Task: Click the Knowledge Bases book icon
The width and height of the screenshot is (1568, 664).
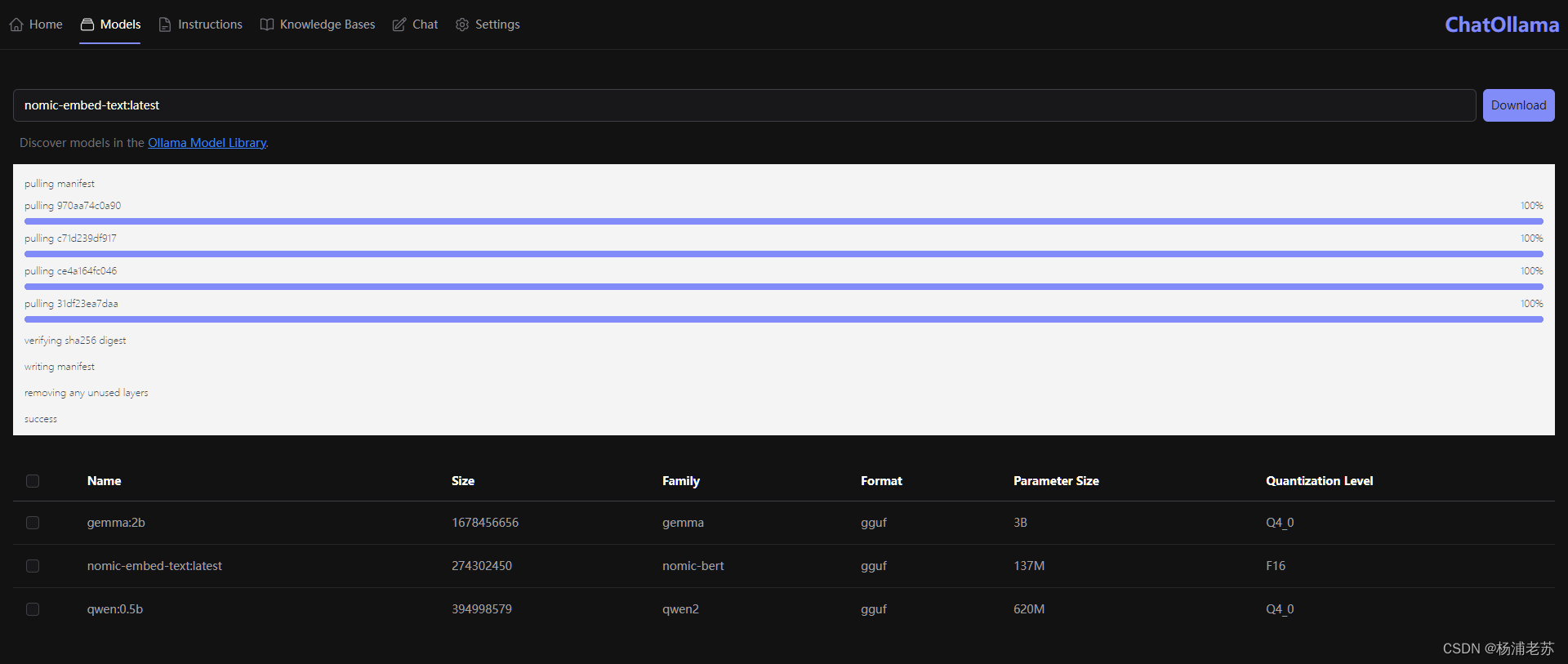Action: (267, 25)
